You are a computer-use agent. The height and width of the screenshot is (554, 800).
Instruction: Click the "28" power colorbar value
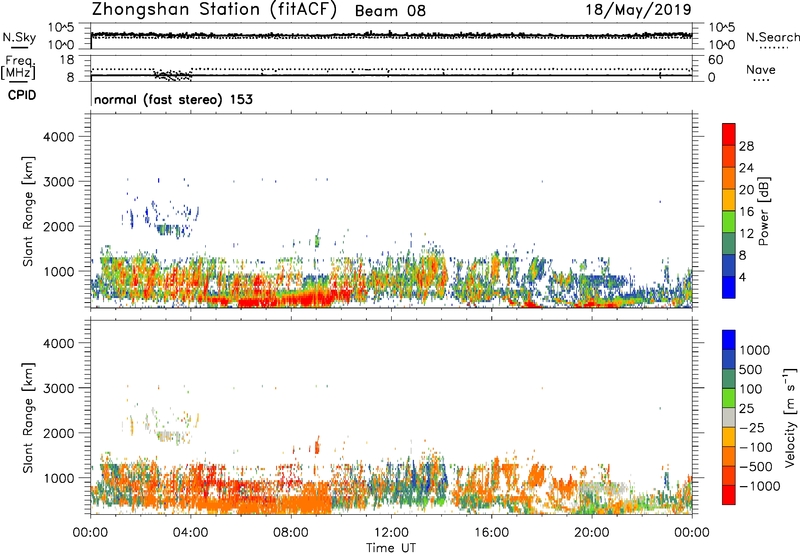[x=746, y=146]
